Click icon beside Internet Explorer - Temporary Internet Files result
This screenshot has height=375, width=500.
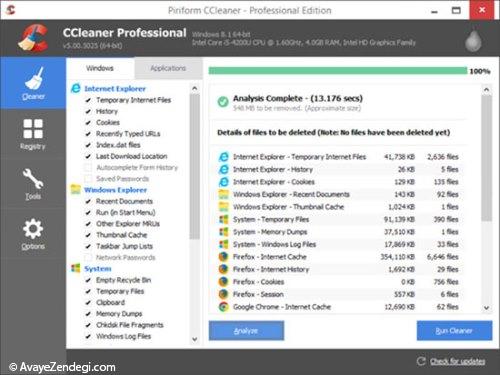(223, 157)
